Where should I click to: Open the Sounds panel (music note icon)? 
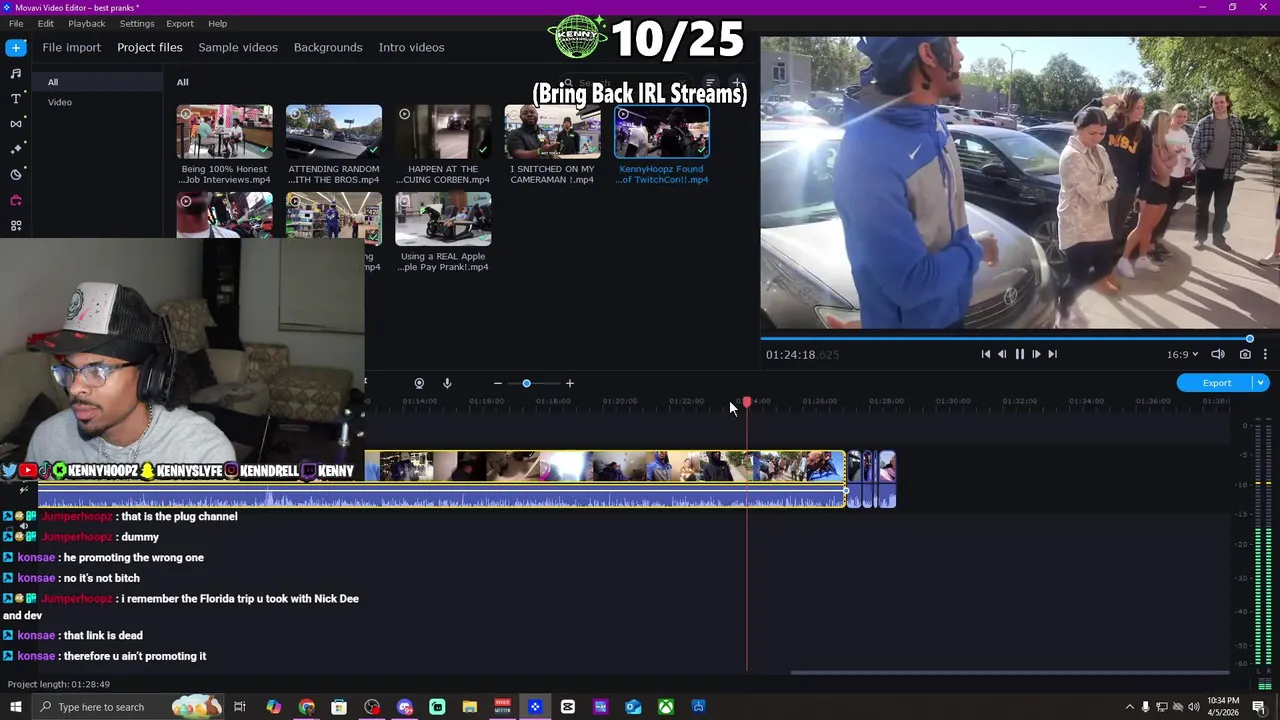(16, 73)
